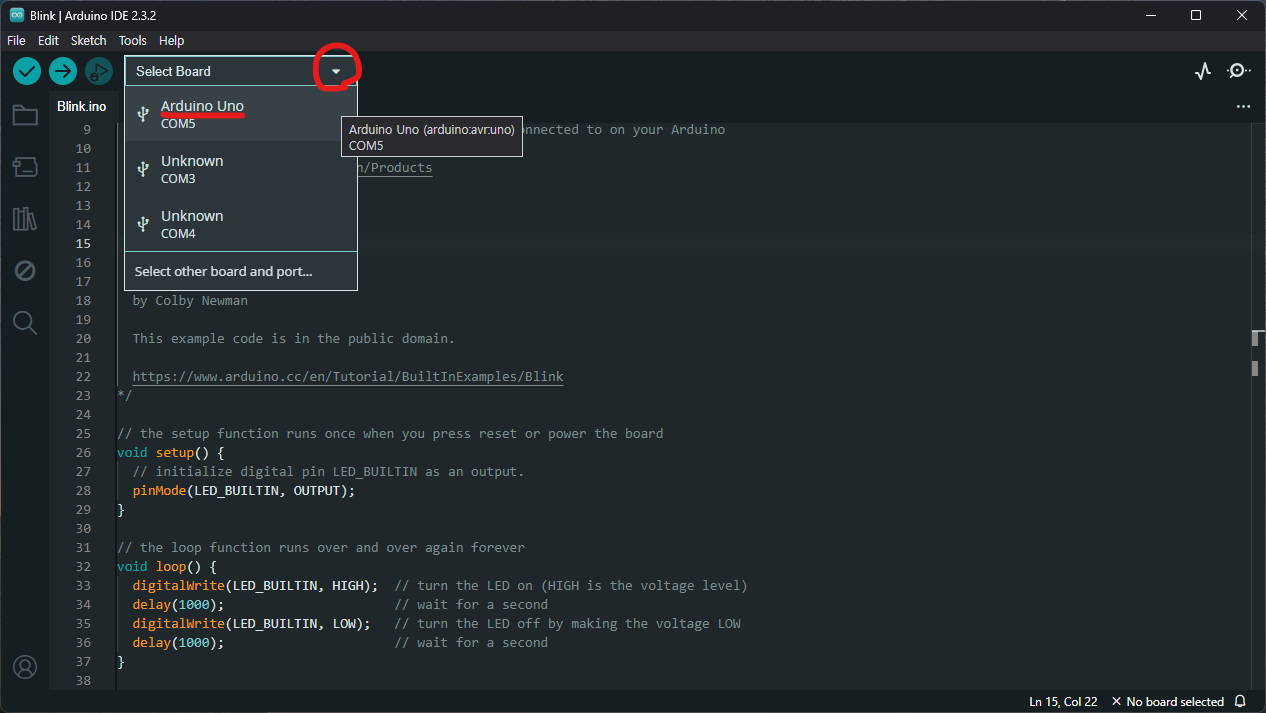Click Select other board and port
Viewport: 1266px width, 713px height.
point(241,271)
